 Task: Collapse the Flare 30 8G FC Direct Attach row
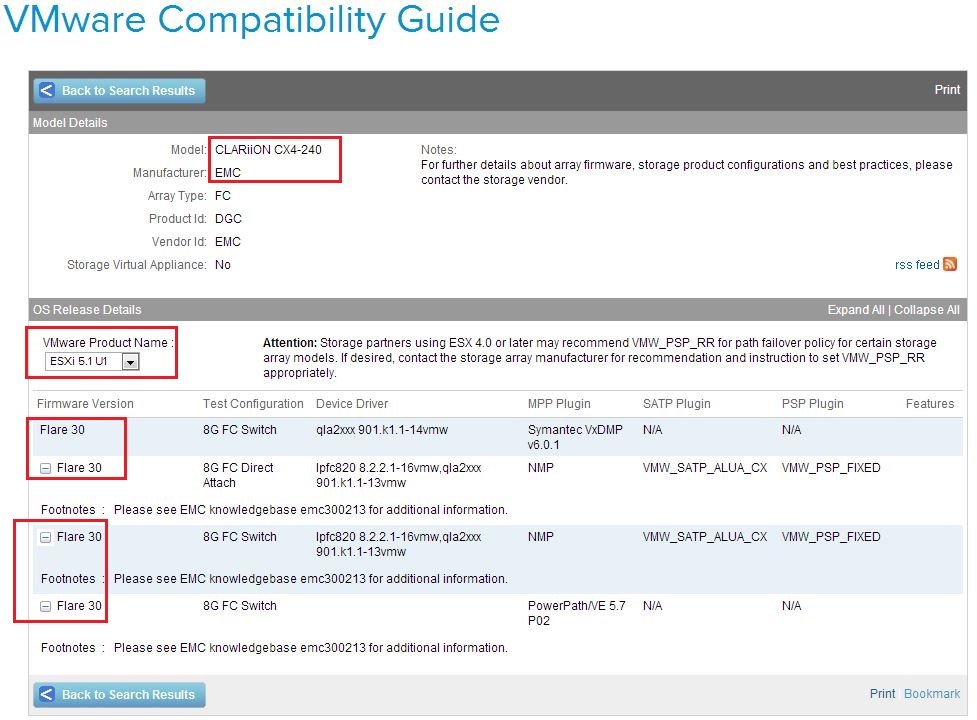pos(45,468)
